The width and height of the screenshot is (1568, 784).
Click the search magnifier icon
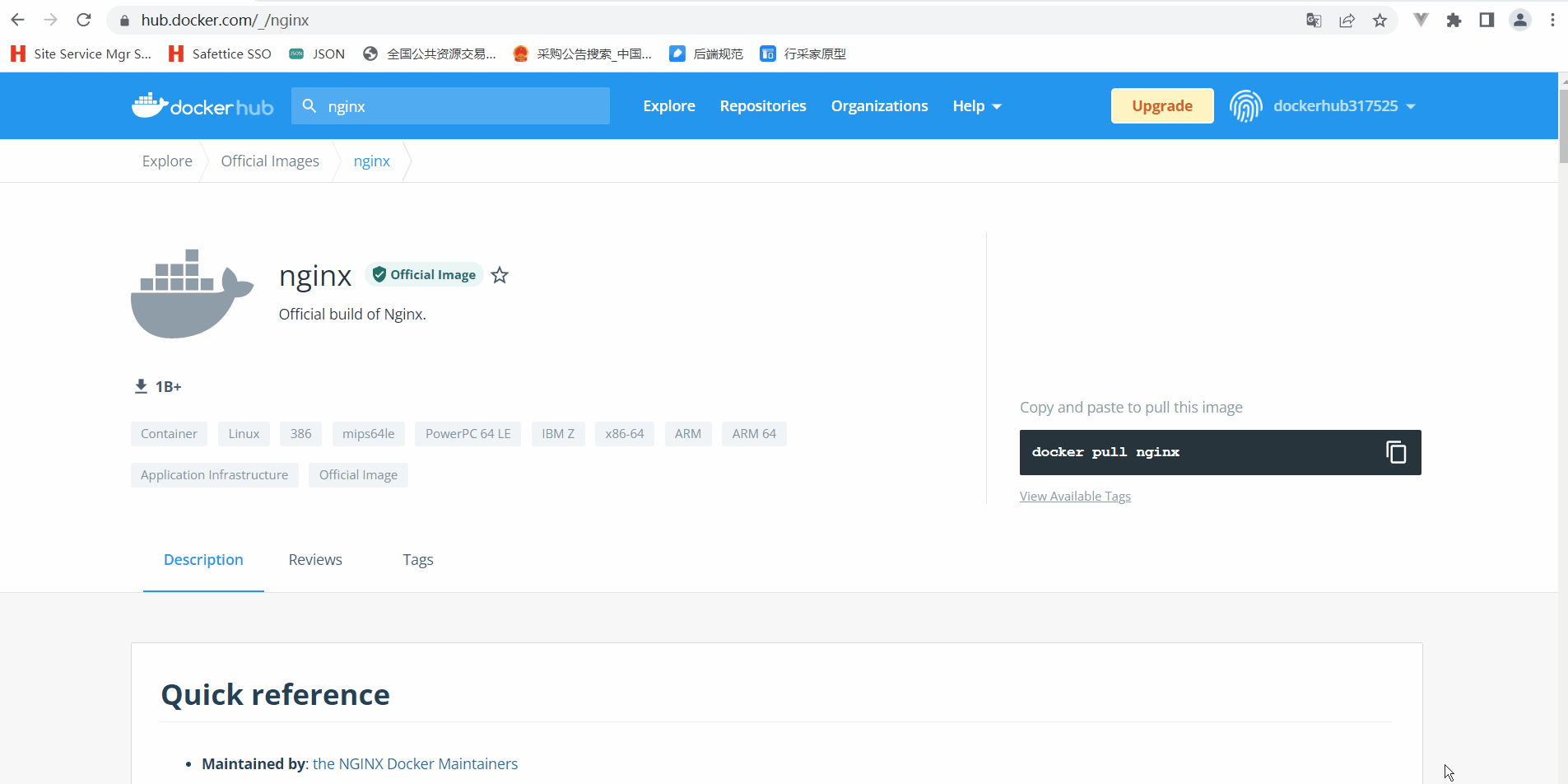(309, 106)
